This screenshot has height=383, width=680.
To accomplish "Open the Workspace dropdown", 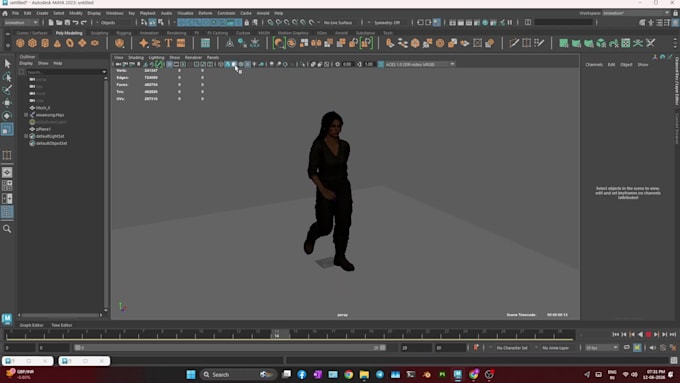I will coord(636,13).
